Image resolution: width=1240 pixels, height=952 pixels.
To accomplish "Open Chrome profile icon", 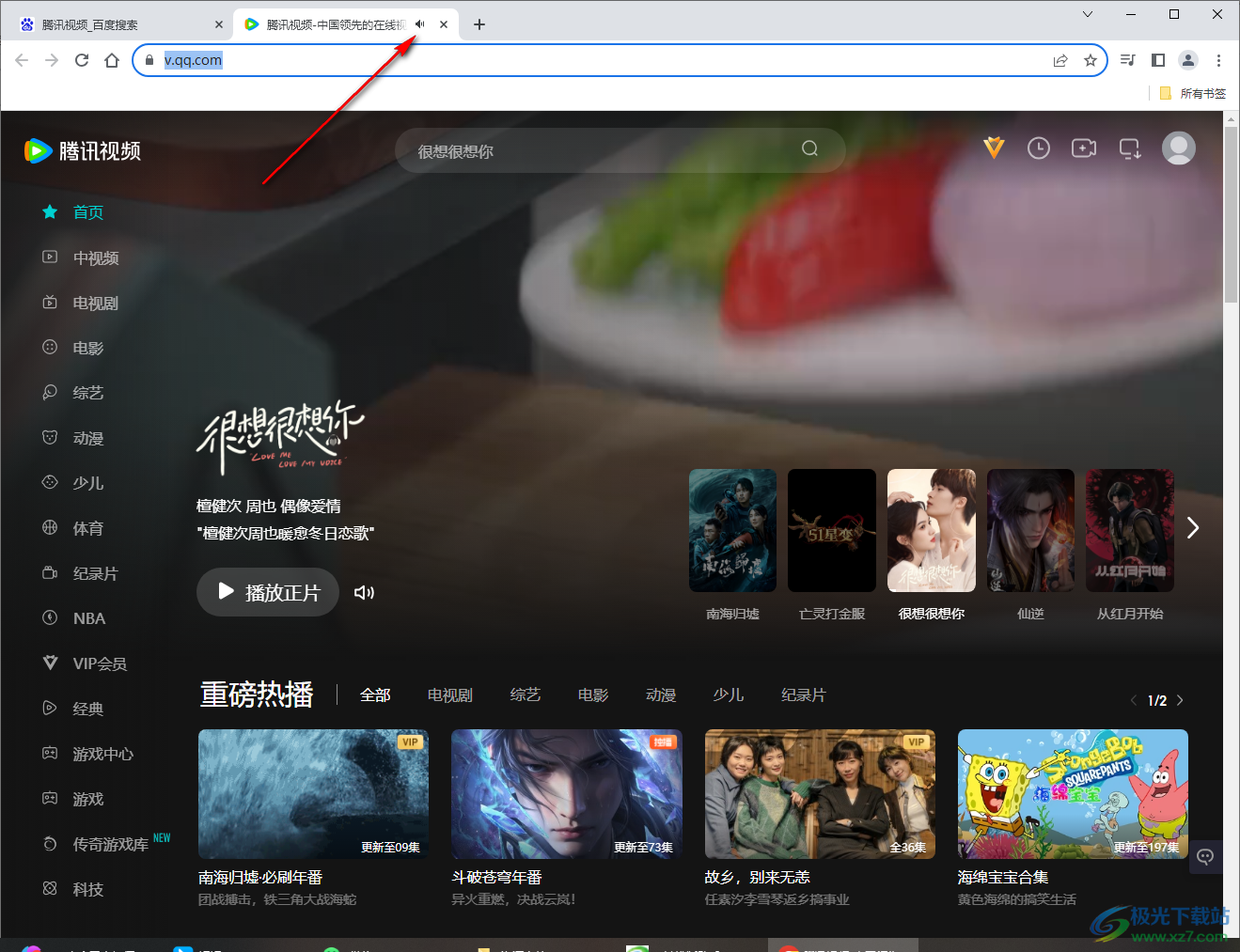I will click(x=1188, y=60).
